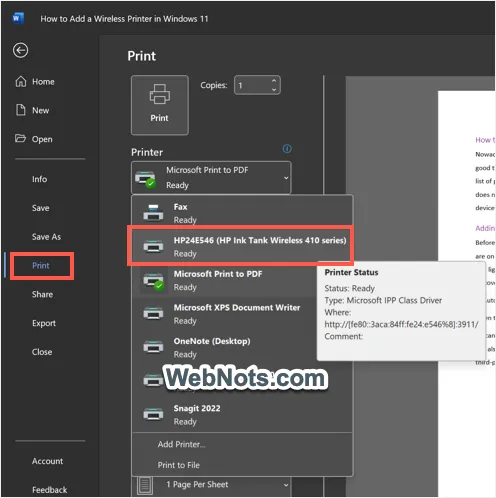Select the Fax printer icon entry
Image resolution: width=496 pixels, height=498 pixels.
click(153, 213)
